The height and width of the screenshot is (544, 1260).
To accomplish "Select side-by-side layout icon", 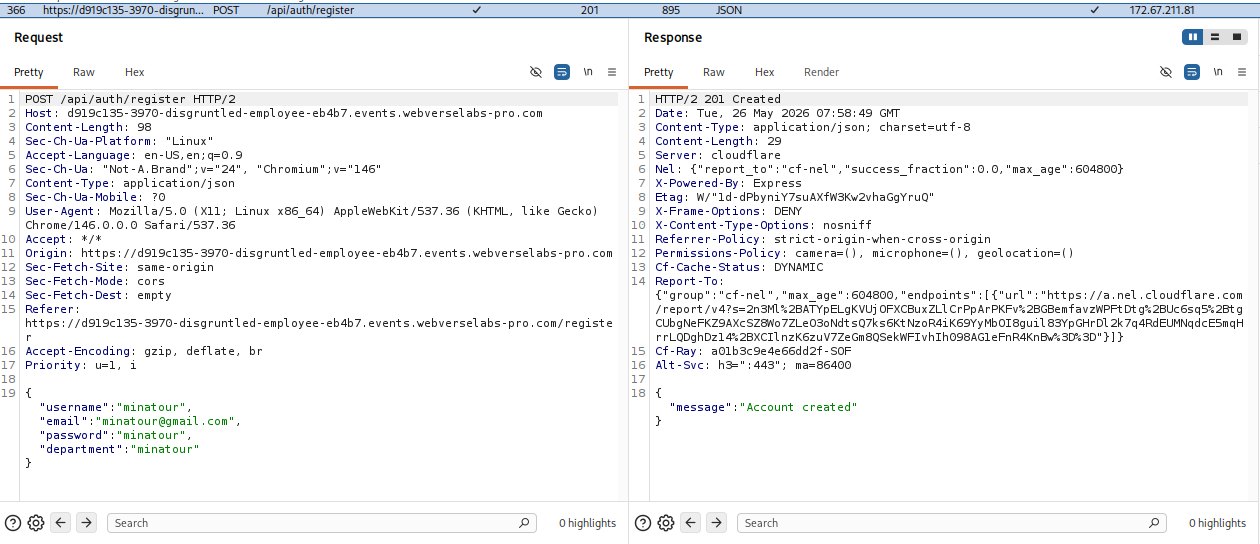I will point(1192,37).
